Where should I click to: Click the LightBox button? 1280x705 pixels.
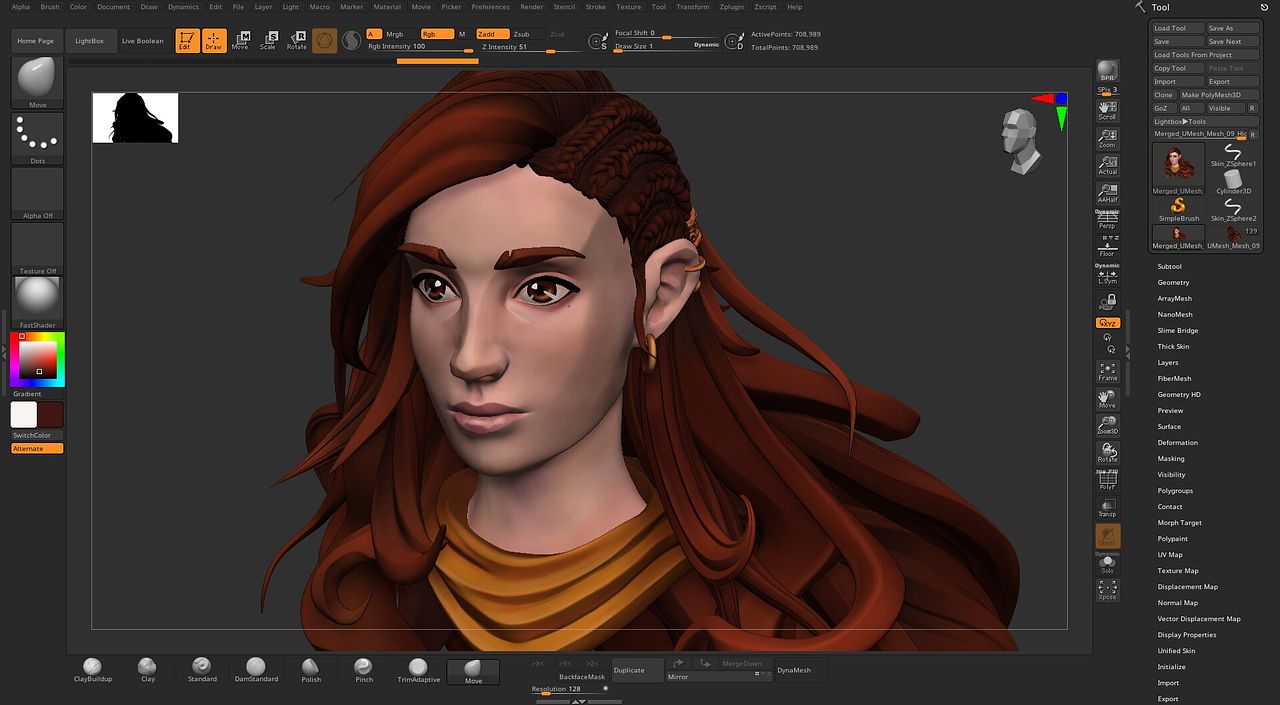(89, 41)
